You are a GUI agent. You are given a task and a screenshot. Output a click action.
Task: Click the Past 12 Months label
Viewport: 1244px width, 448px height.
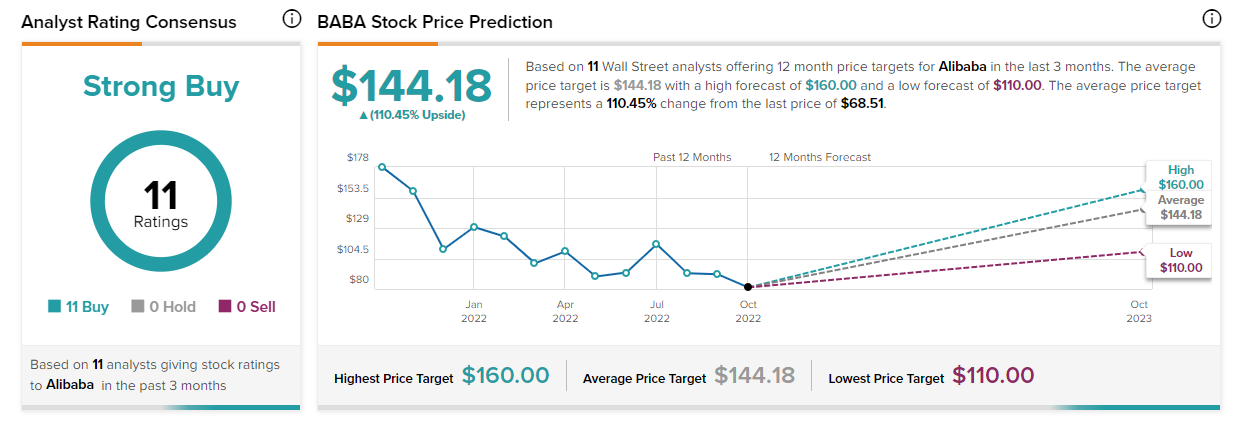[x=692, y=157]
